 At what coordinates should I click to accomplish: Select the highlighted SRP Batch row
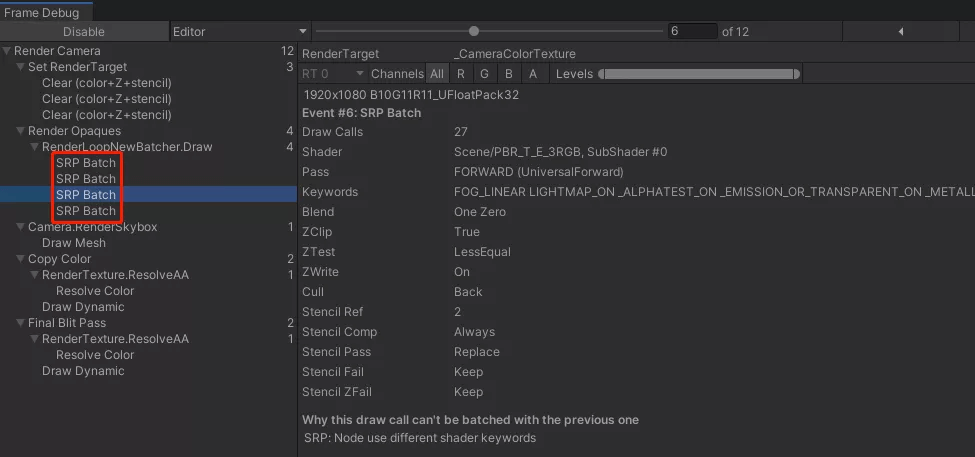pyautogui.click(x=148, y=195)
